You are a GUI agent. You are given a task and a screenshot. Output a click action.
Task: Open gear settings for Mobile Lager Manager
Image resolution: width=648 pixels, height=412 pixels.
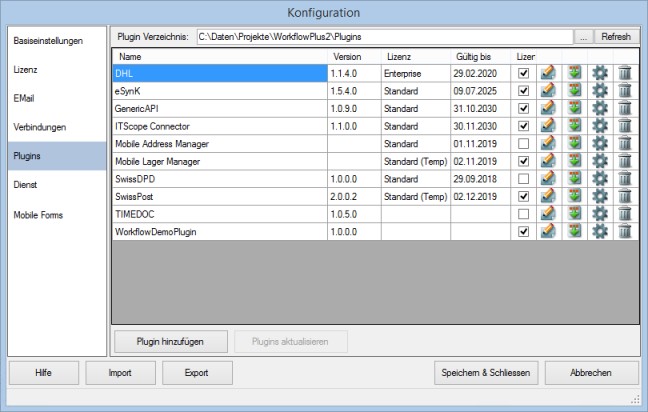pos(600,161)
